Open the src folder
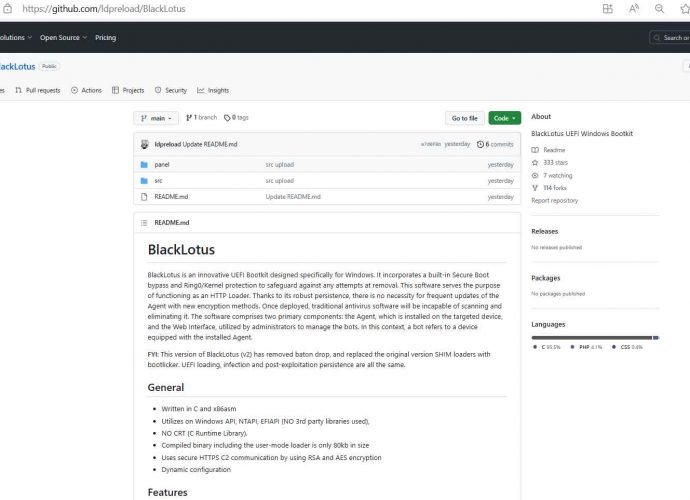Viewport: 690px width, 500px height. [158, 181]
